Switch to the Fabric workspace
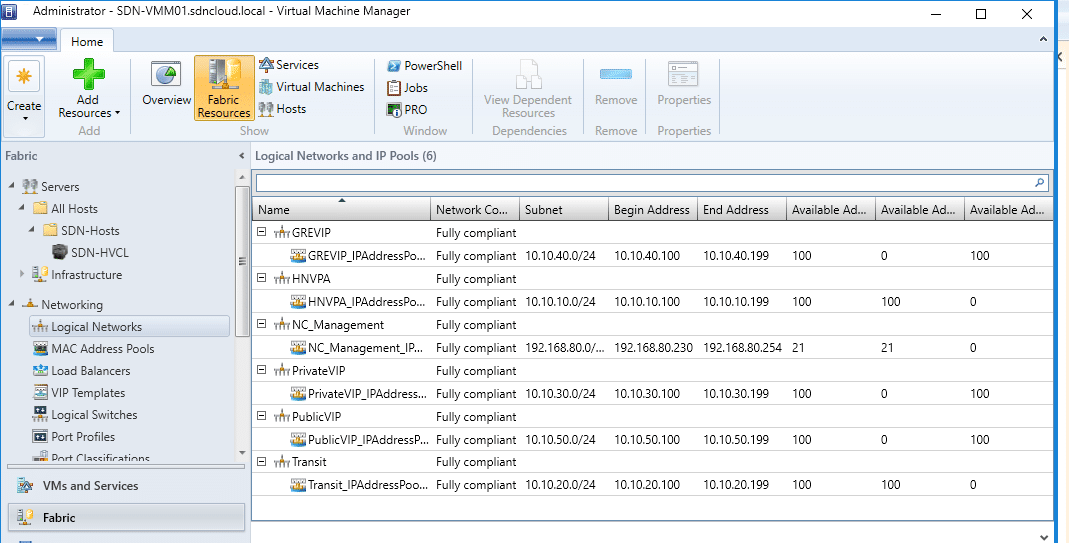1069x543 pixels. [125, 517]
